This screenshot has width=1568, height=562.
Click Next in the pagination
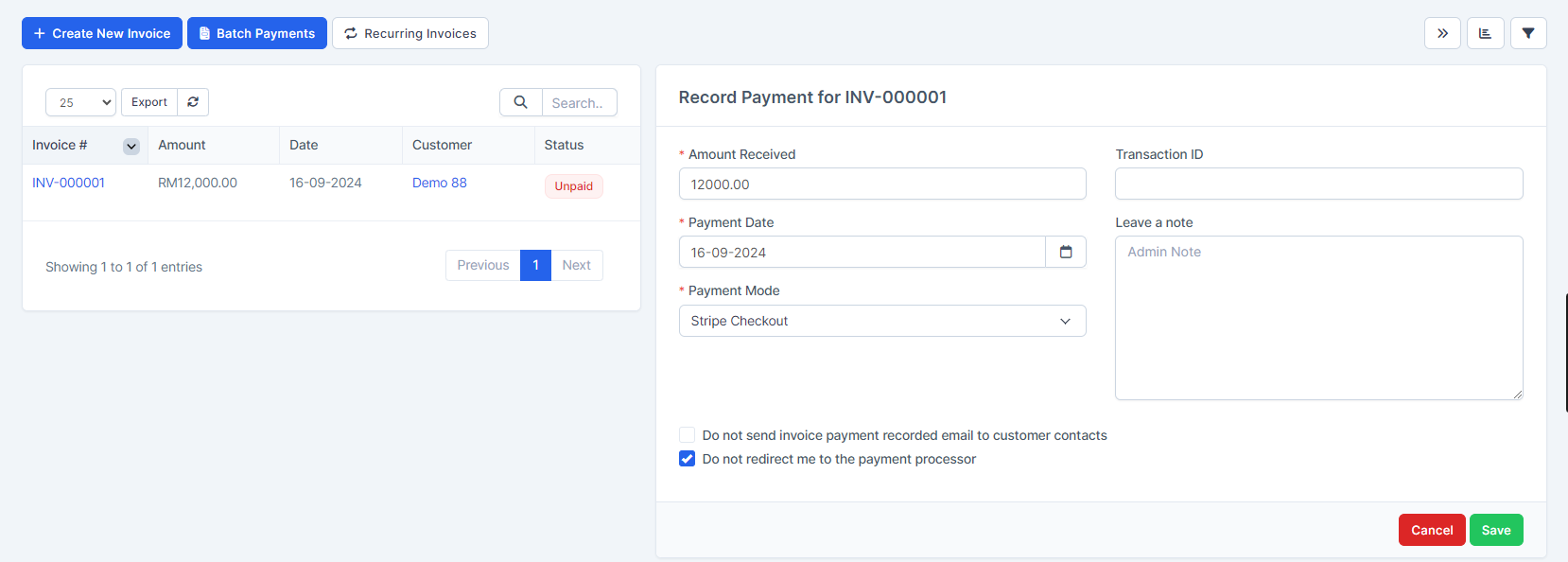(576, 265)
